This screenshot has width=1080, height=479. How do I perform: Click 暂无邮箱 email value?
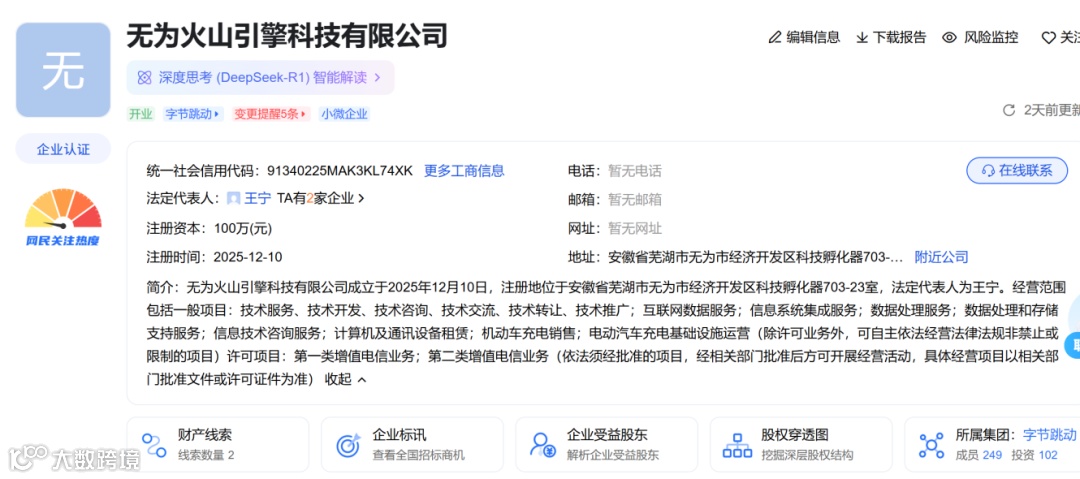[634, 200]
